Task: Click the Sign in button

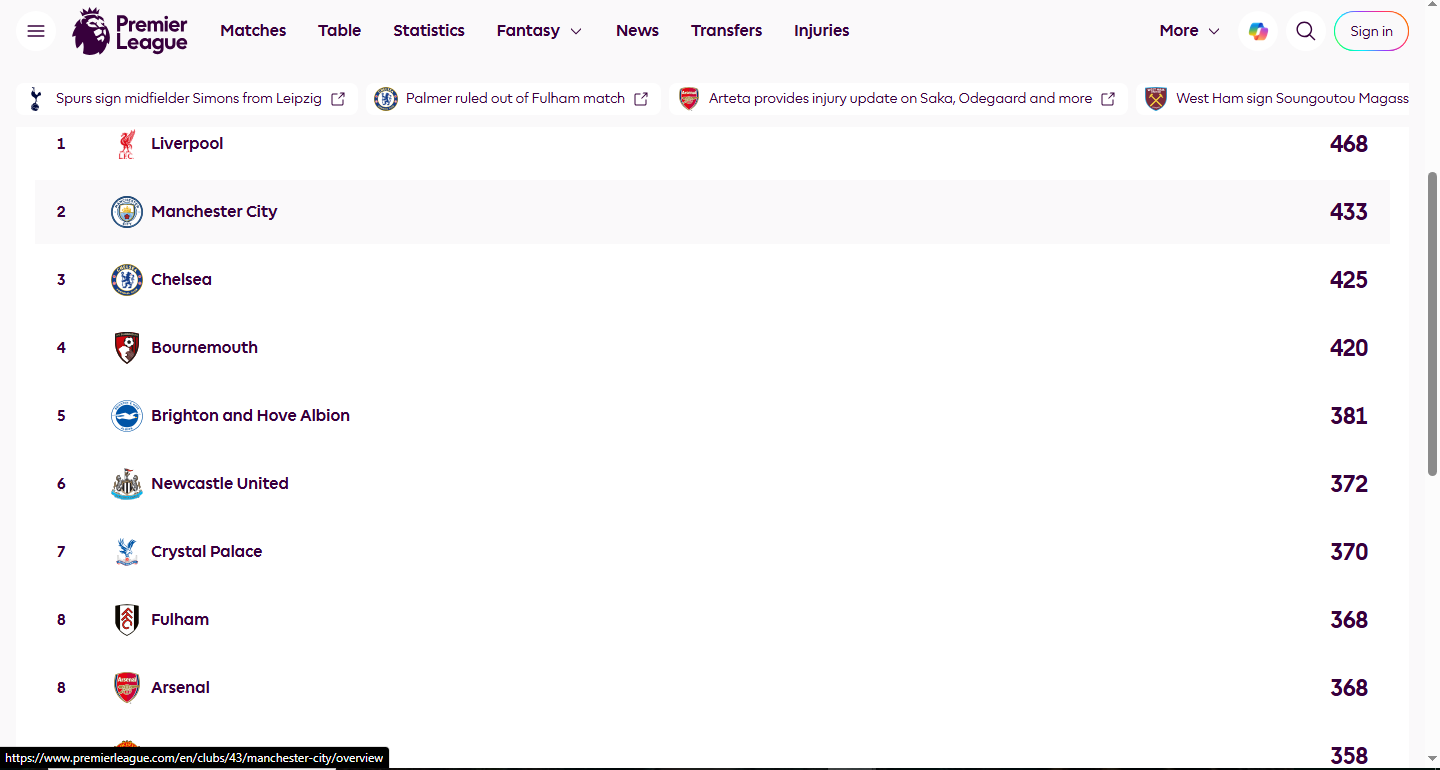Action: 1371,31
